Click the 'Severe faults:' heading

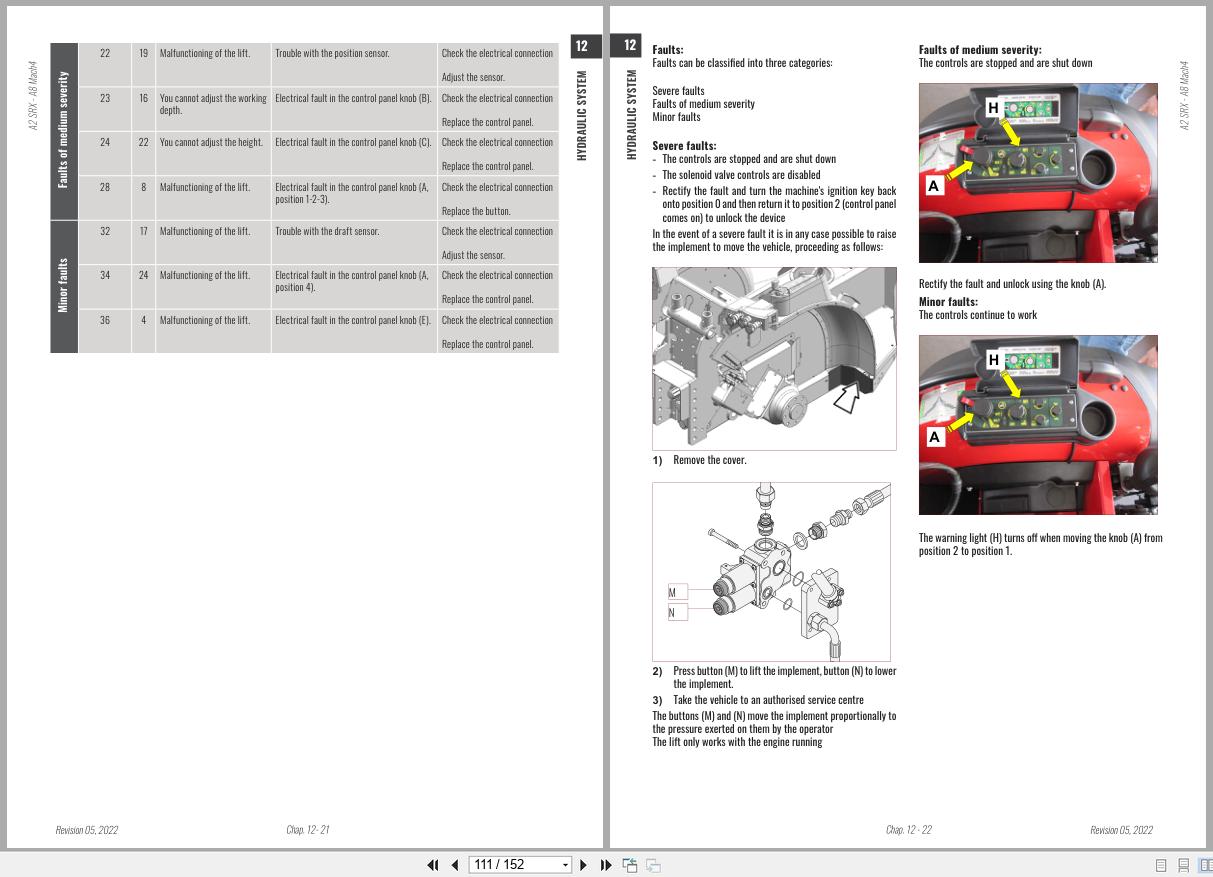tap(684, 145)
